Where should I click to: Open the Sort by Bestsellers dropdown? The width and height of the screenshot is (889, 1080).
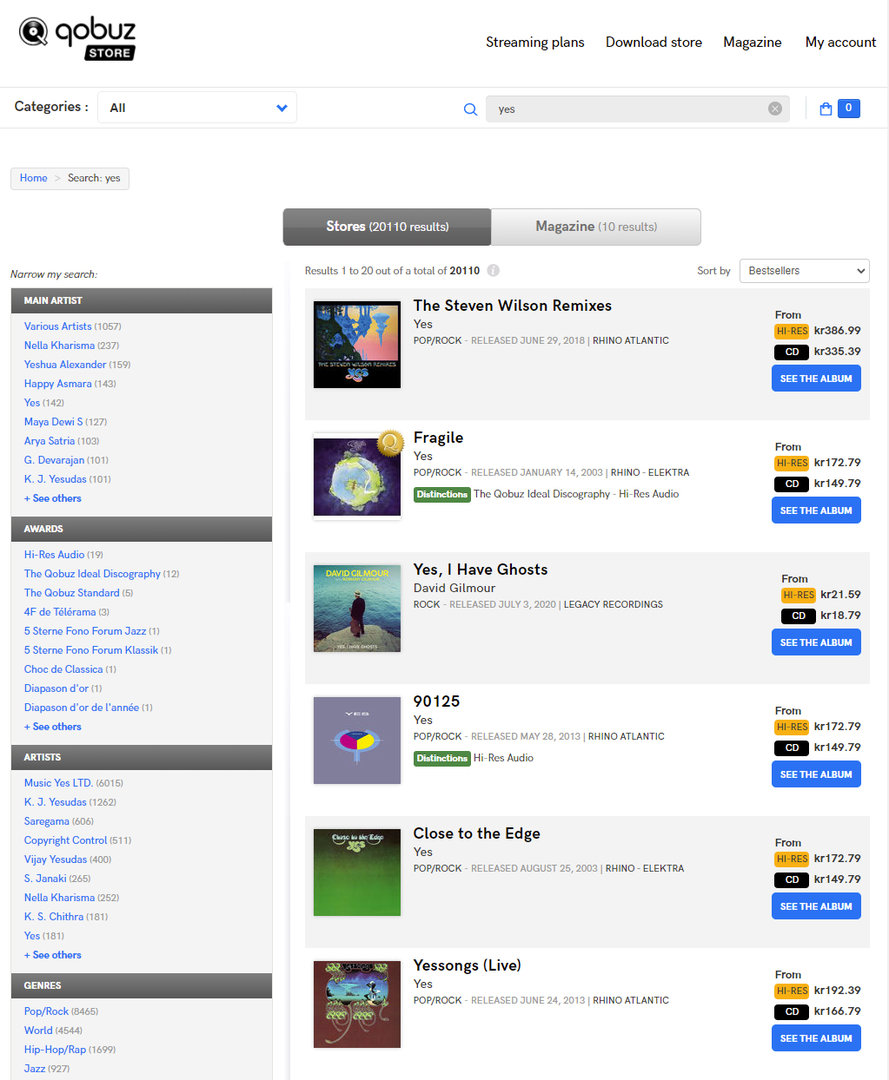(804, 271)
